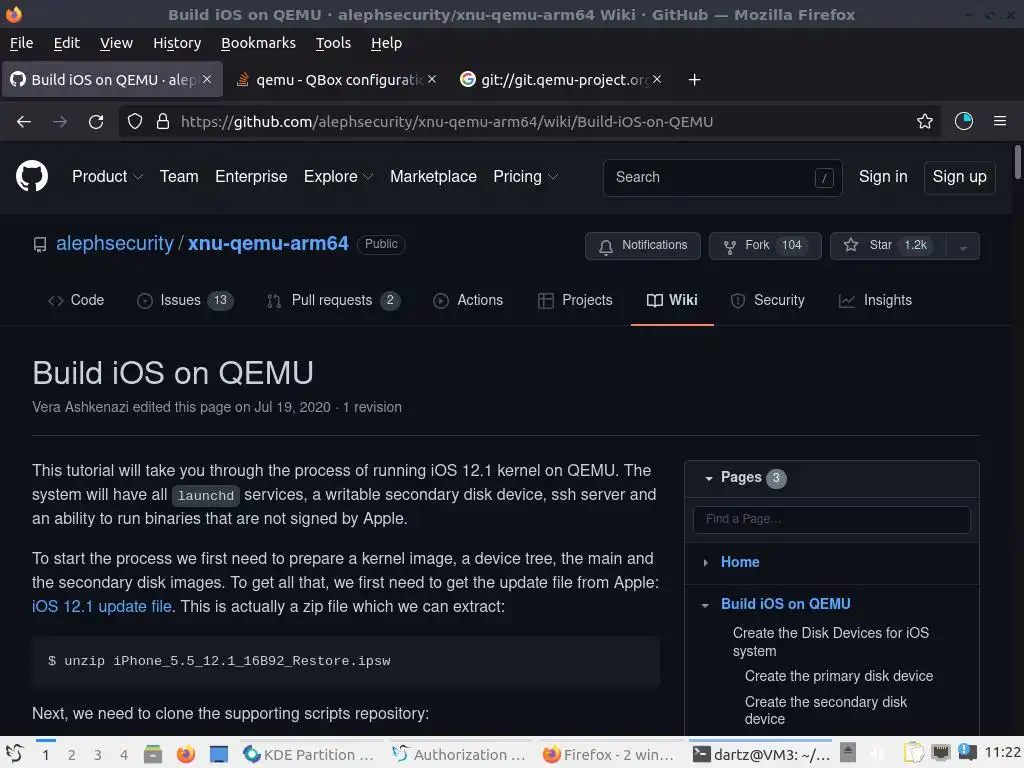Open the tracking protection shield icon

coord(135,121)
